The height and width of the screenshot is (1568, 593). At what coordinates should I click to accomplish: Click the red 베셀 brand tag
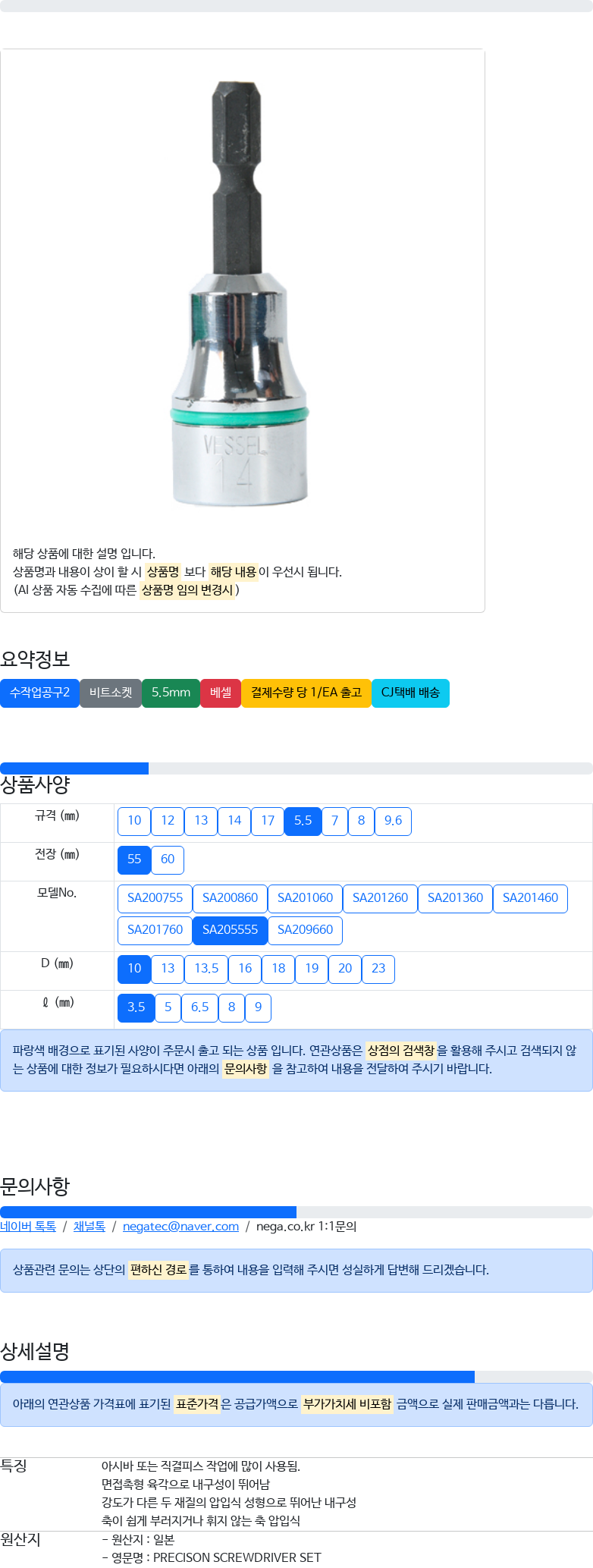221,693
